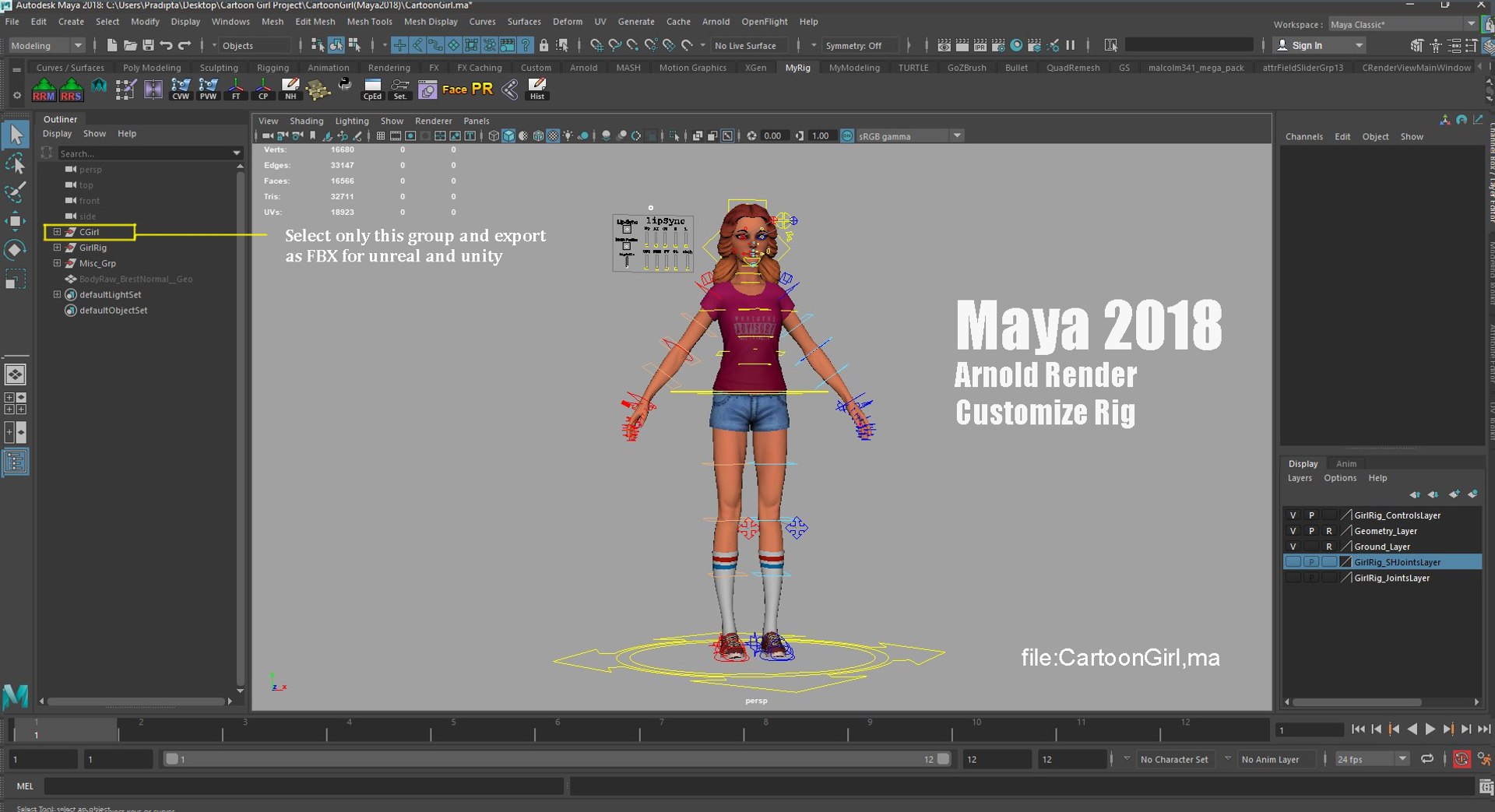The image size is (1495, 812).
Task: Toggle visibility box of GirlRig_JointsLayer
Action: 1293,578
